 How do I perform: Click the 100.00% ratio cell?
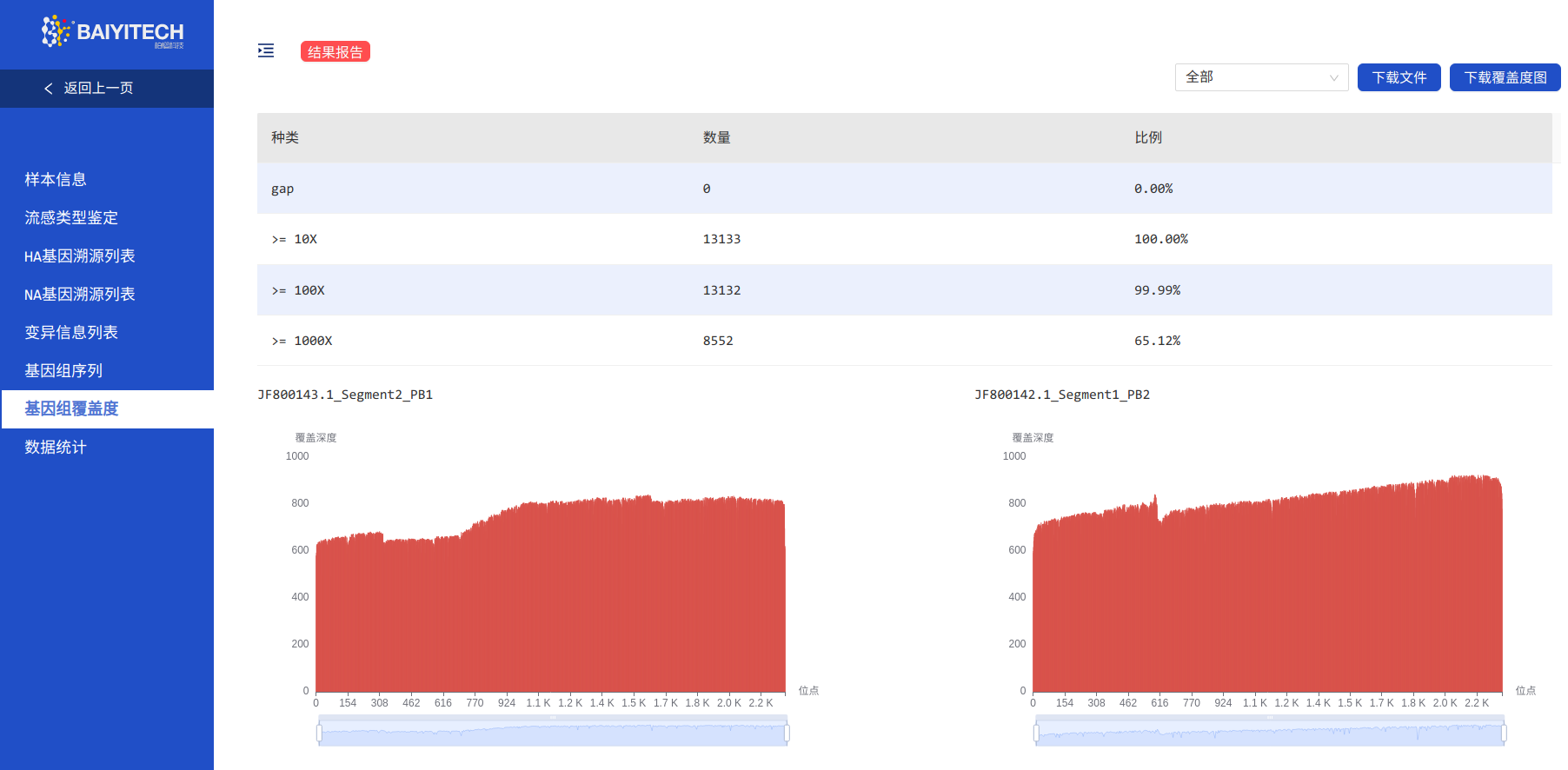[x=1161, y=239]
